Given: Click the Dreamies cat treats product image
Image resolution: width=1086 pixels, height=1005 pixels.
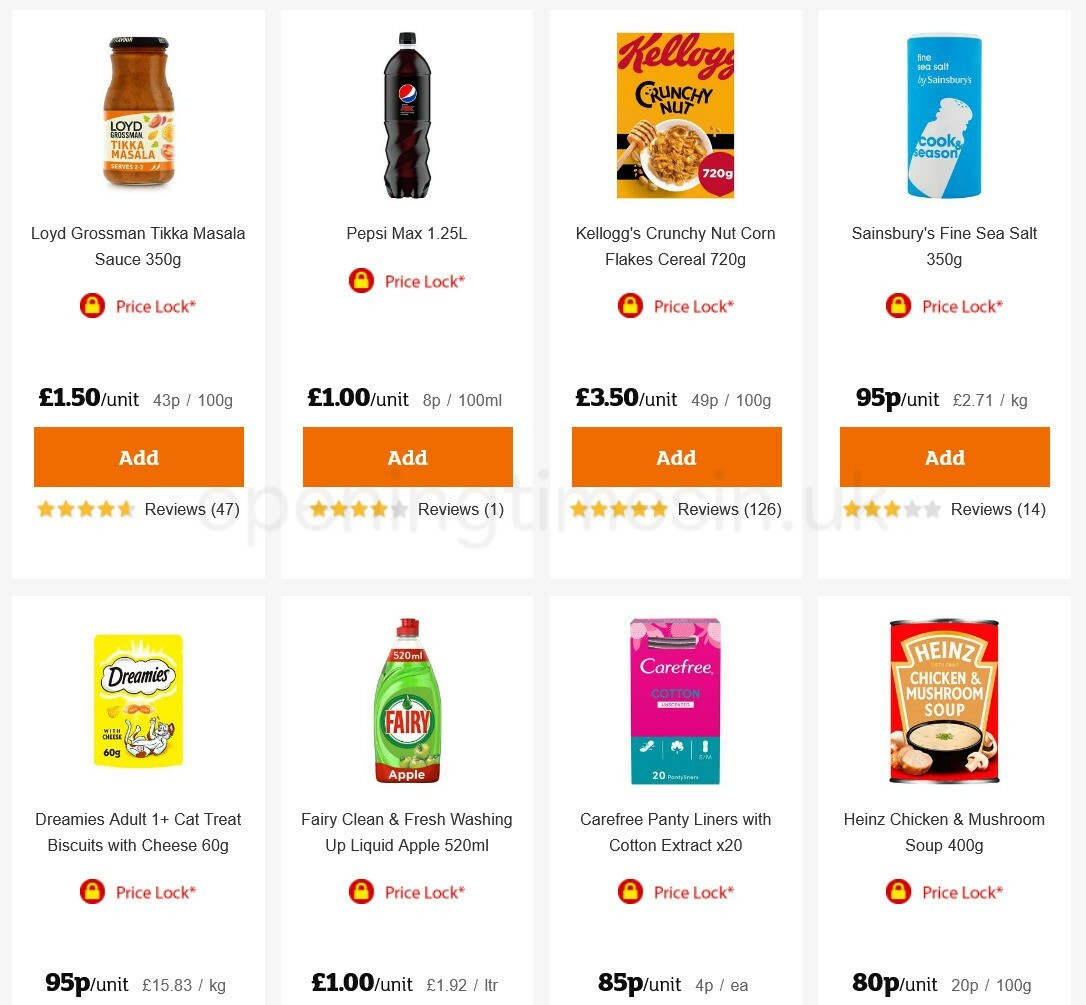Looking at the screenshot, I should [138, 701].
